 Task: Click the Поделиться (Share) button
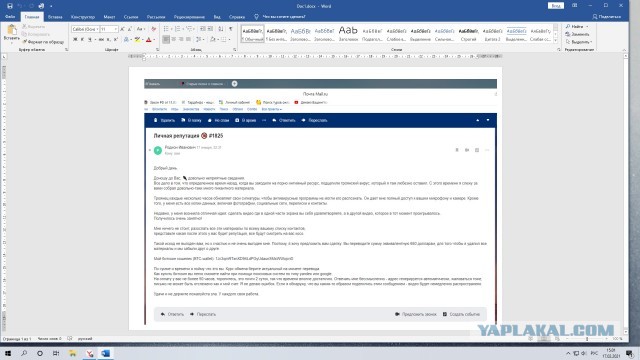pos(607,17)
